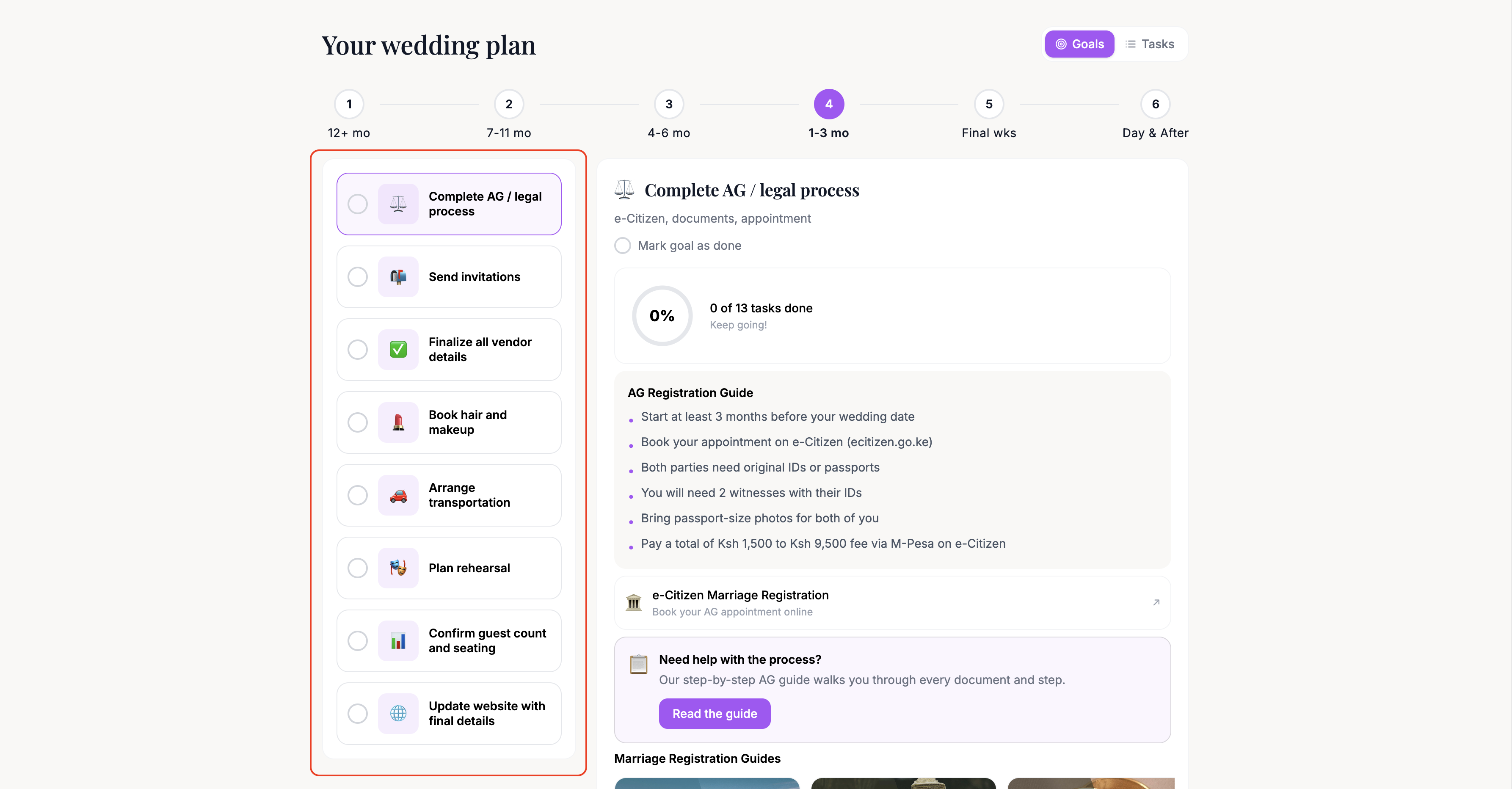This screenshot has height=789, width=1512.
Task: Click the theater masks rehearsal icon
Action: pyautogui.click(x=398, y=568)
